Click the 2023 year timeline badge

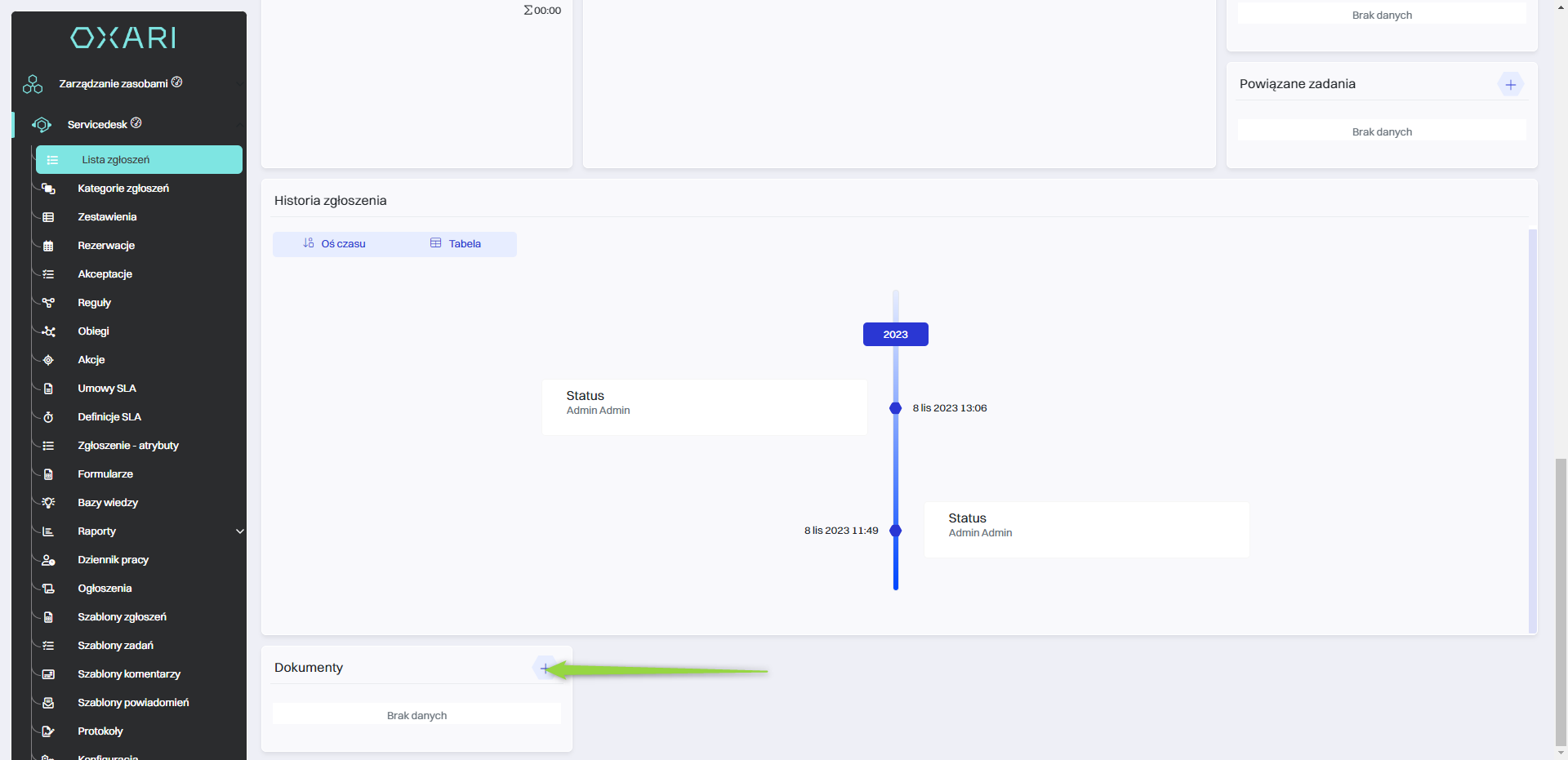895,335
